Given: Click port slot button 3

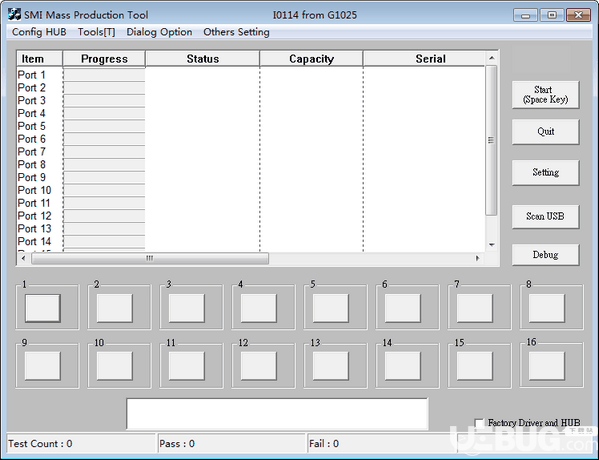Looking at the screenshot, I should (187, 308).
